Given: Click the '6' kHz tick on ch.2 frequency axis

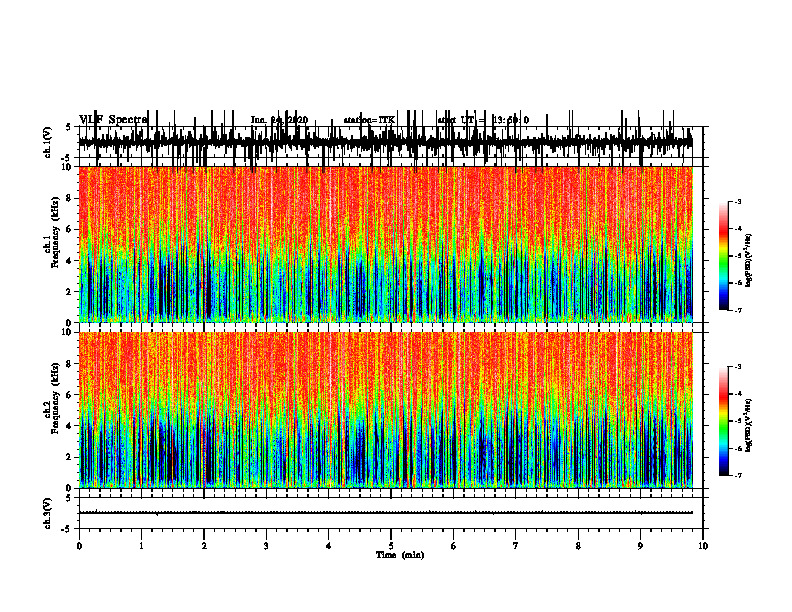Looking at the screenshot, I should pos(70,395).
